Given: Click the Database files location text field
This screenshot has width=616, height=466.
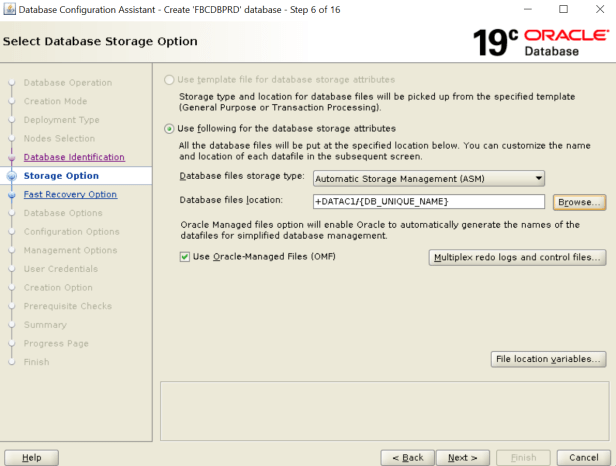Looking at the screenshot, I should pos(429,202).
